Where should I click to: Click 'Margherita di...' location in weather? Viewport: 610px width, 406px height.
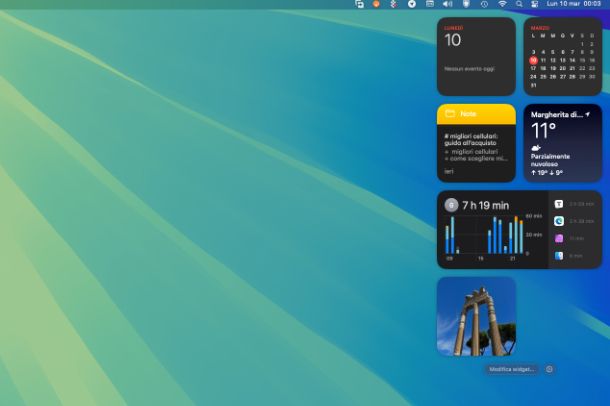coord(557,115)
